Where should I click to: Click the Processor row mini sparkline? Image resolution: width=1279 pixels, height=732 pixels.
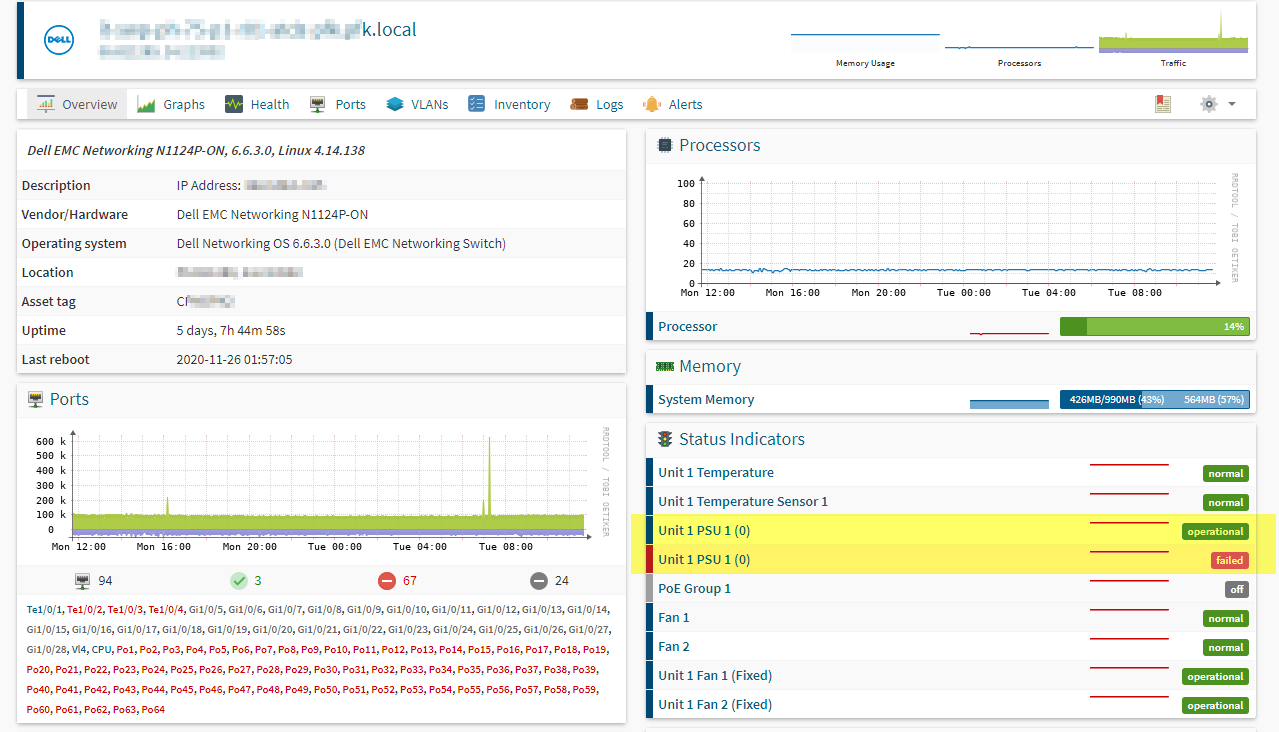(x=1010, y=328)
